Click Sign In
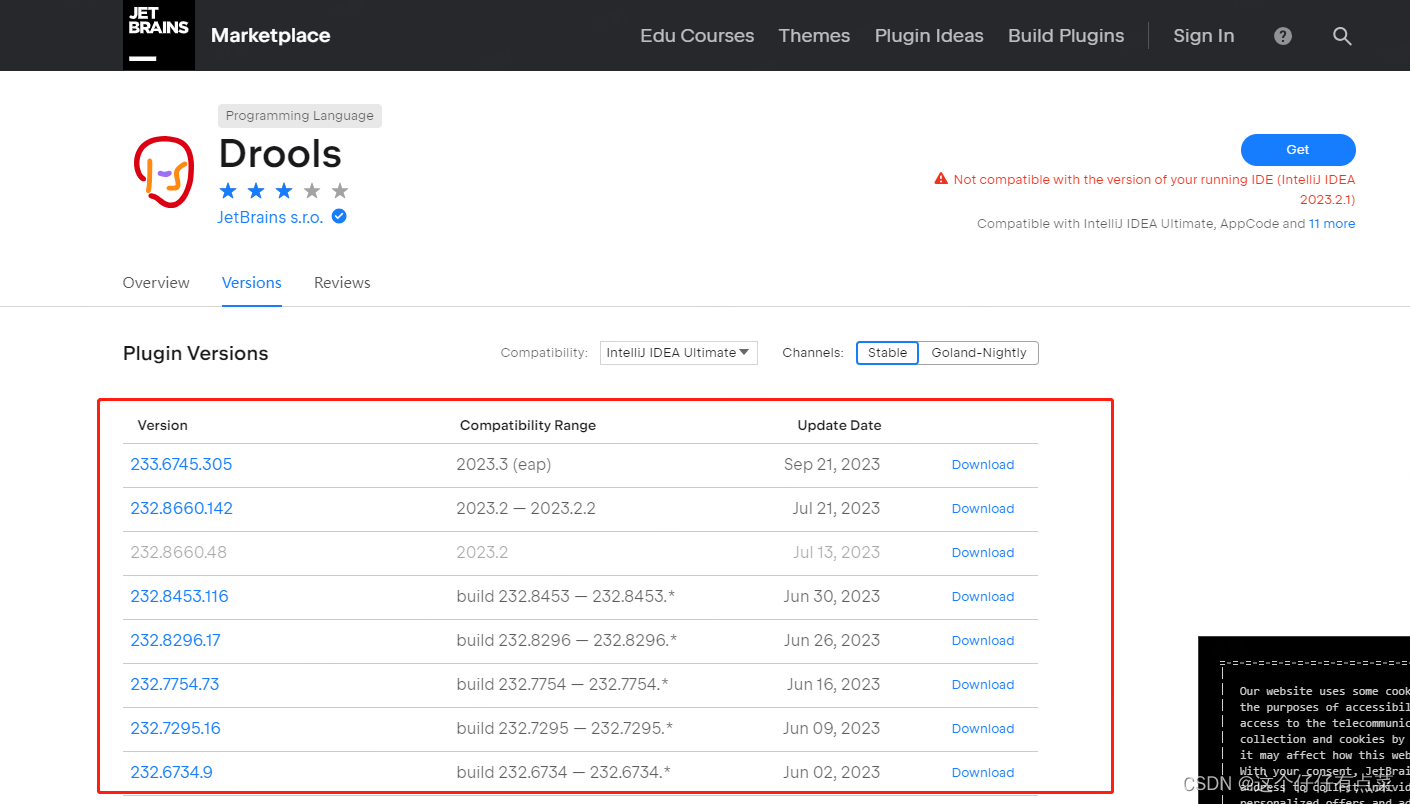This screenshot has width=1410, height=804. tap(1203, 36)
